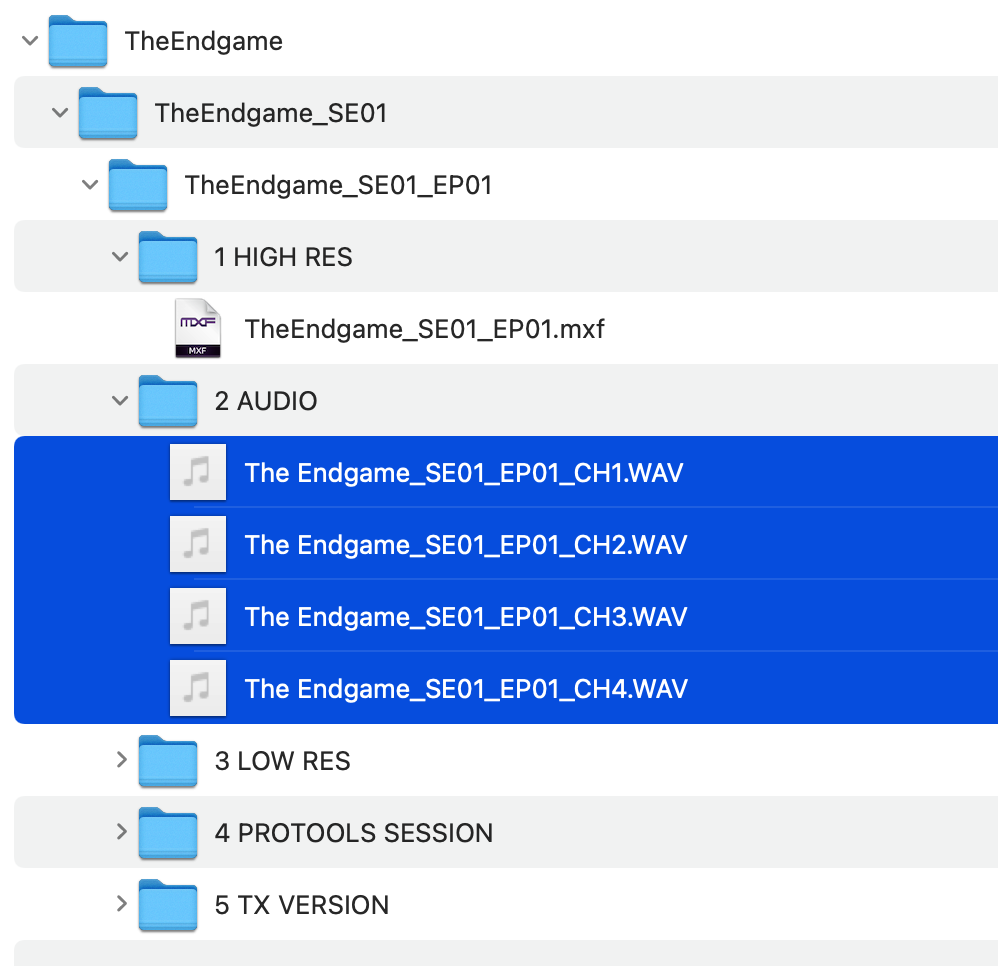998x966 pixels.
Task: Click the 1 HIGH RES folder icon
Action: click(x=167, y=257)
